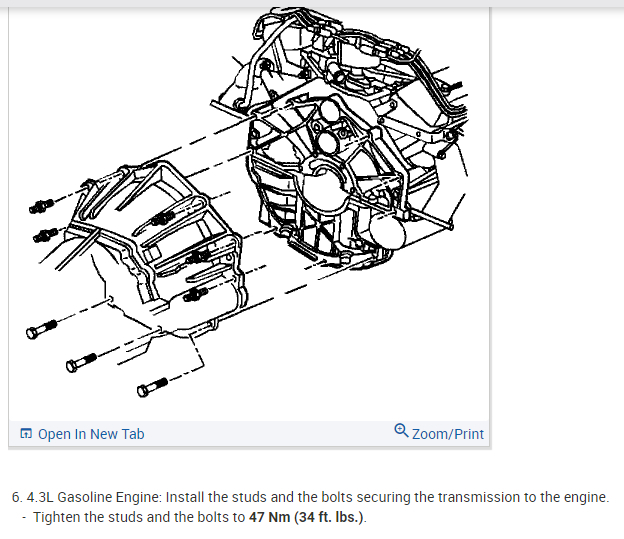The image size is (624, 539).
Task: Click the '4.3L Gasoline Engine' step 6 text
Action: (x=310, y=497)
